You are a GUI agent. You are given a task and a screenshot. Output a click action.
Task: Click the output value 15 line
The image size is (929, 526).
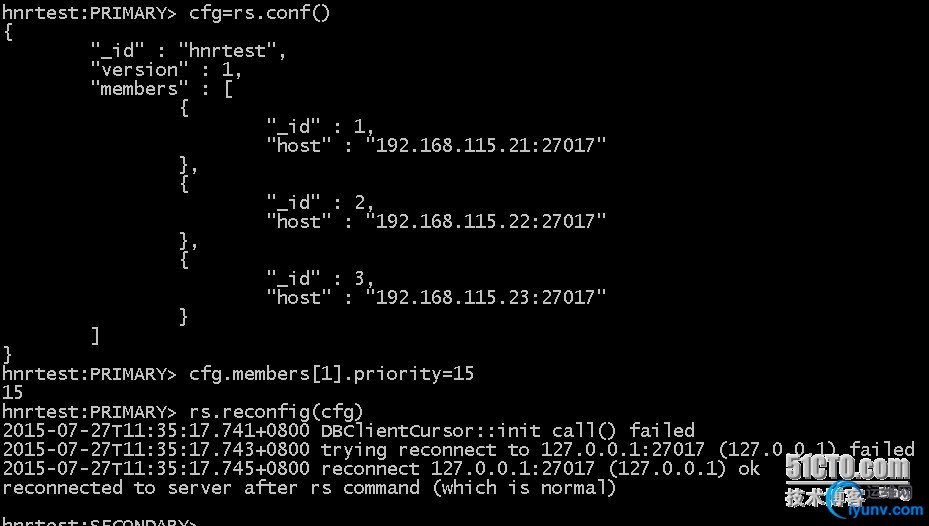pyautogui.click(x=12, y=392)
